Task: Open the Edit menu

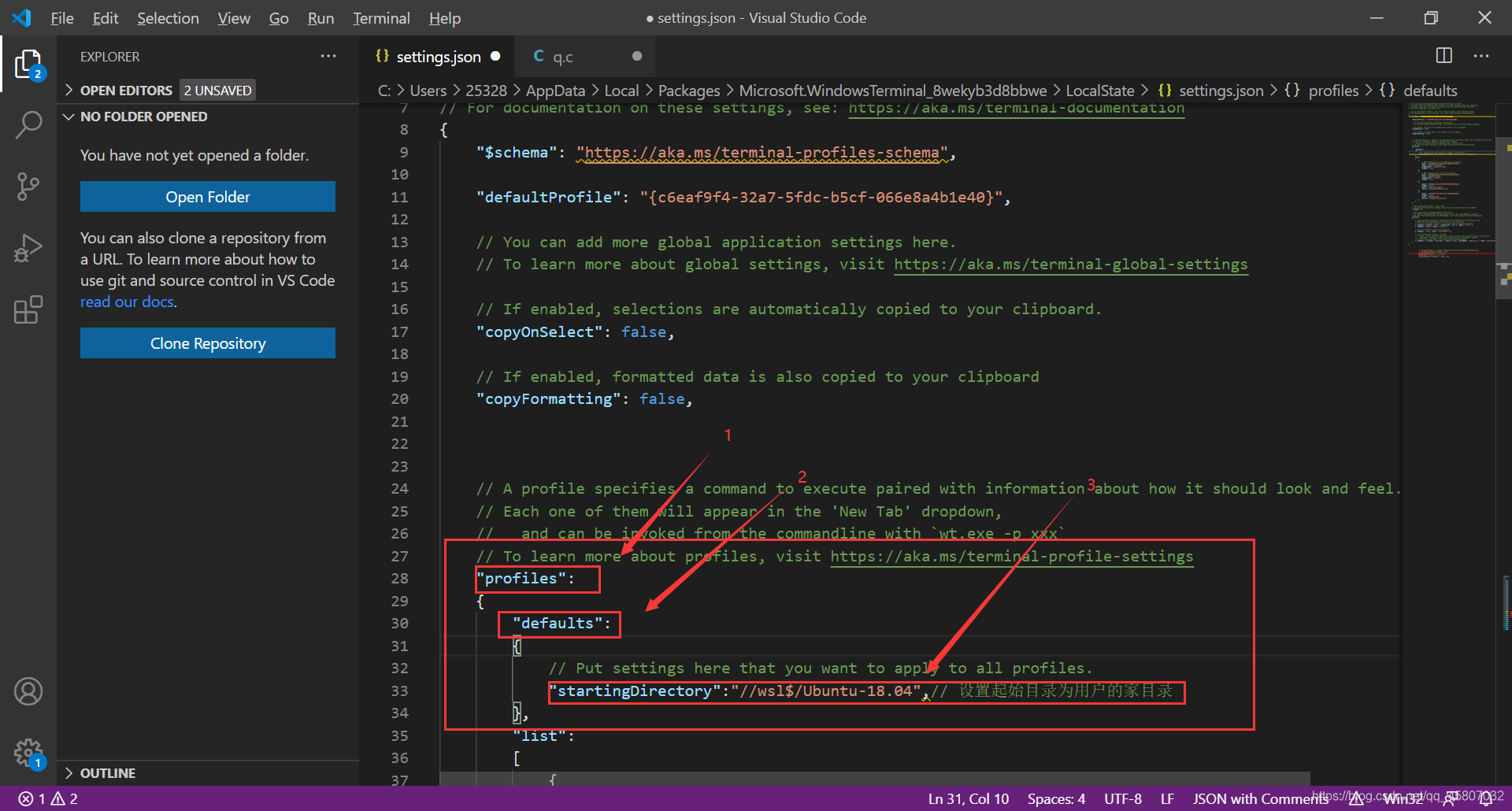Action: tap(105, 18)
